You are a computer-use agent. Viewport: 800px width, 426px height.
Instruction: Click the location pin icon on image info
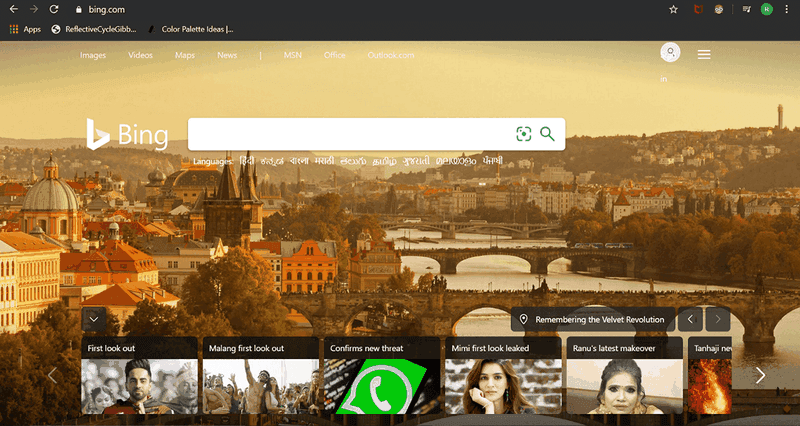pos(523,319)
